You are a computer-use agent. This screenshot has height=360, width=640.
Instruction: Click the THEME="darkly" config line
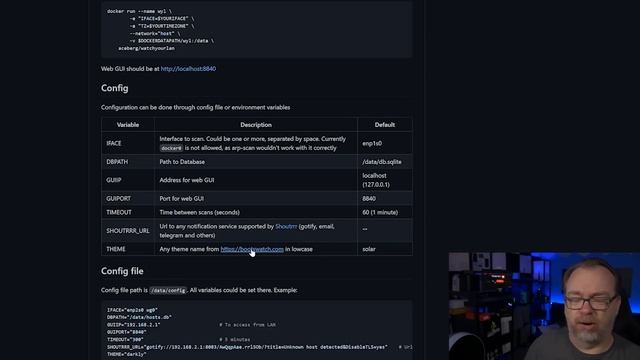click(x=127, y=354)
